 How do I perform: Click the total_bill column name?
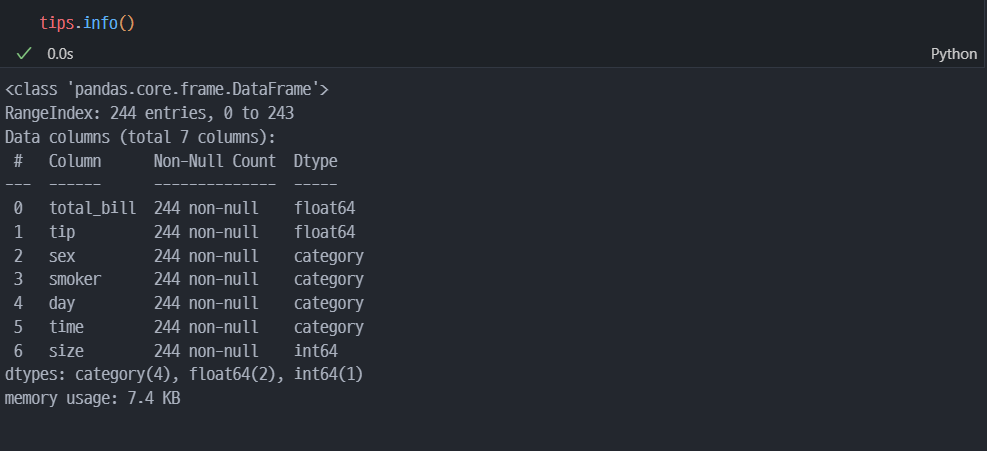pyautogui.click(x=92, y=209)
